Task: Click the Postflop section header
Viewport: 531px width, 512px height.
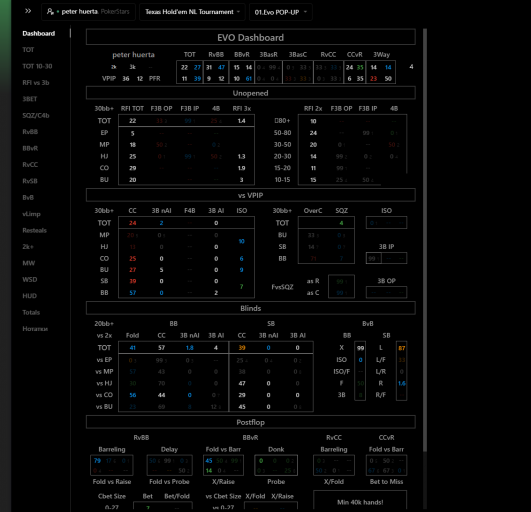Action: pyautogui.click(x=251, y=422)
